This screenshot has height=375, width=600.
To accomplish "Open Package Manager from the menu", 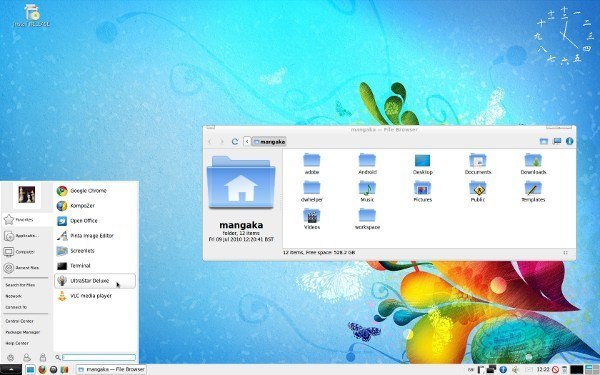I will pyautogui.click(x=23, y=332).
